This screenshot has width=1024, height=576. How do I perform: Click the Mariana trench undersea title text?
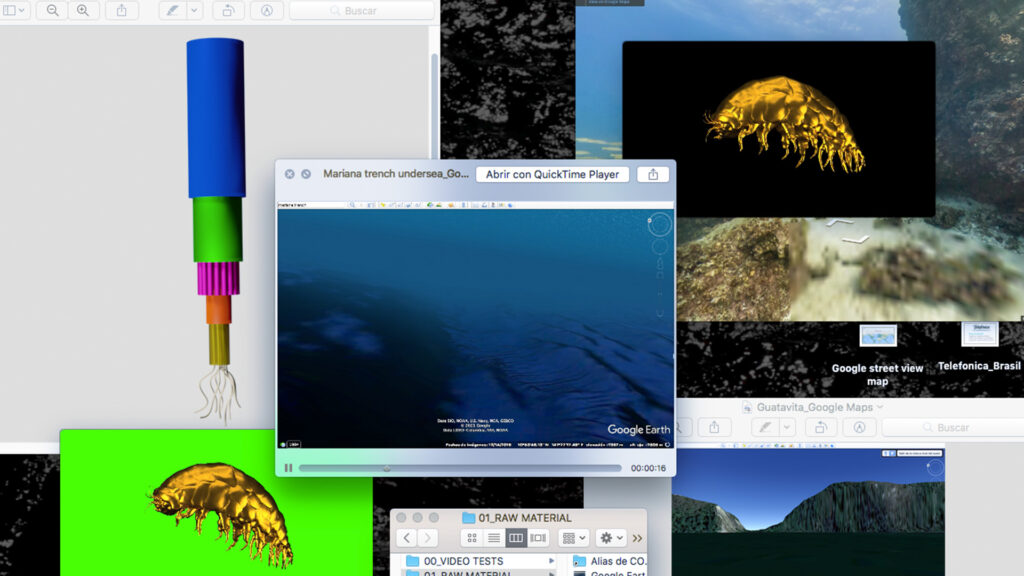[x=396, y=174]
